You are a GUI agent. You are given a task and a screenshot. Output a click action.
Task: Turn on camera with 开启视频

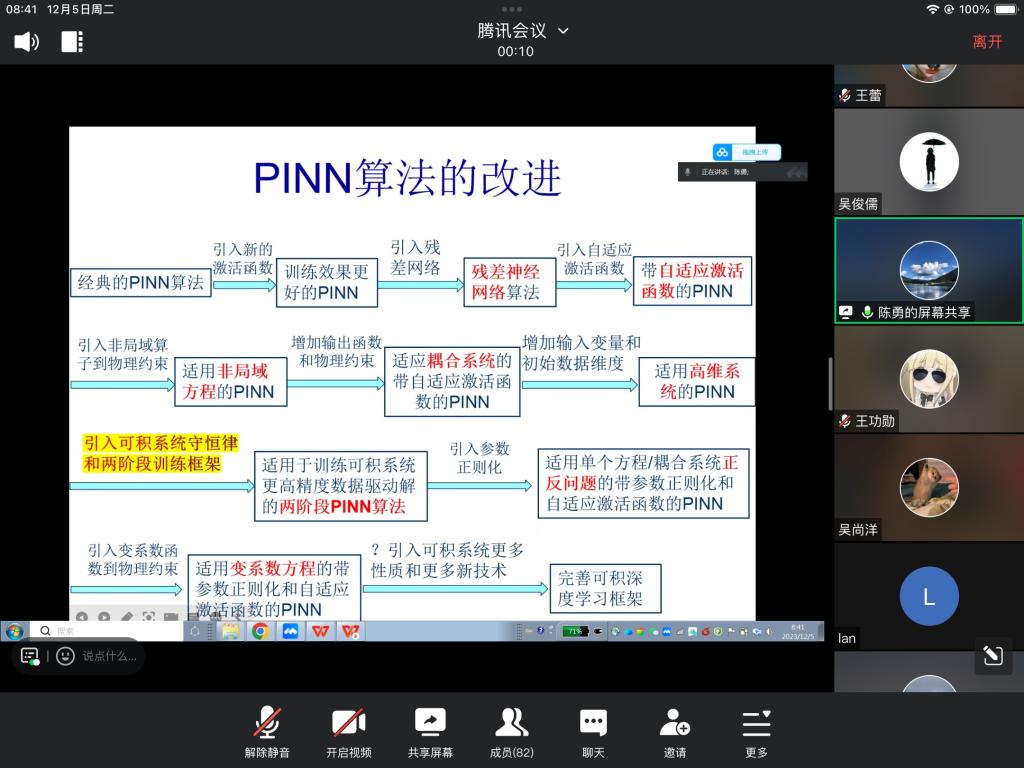coord(348,731)
